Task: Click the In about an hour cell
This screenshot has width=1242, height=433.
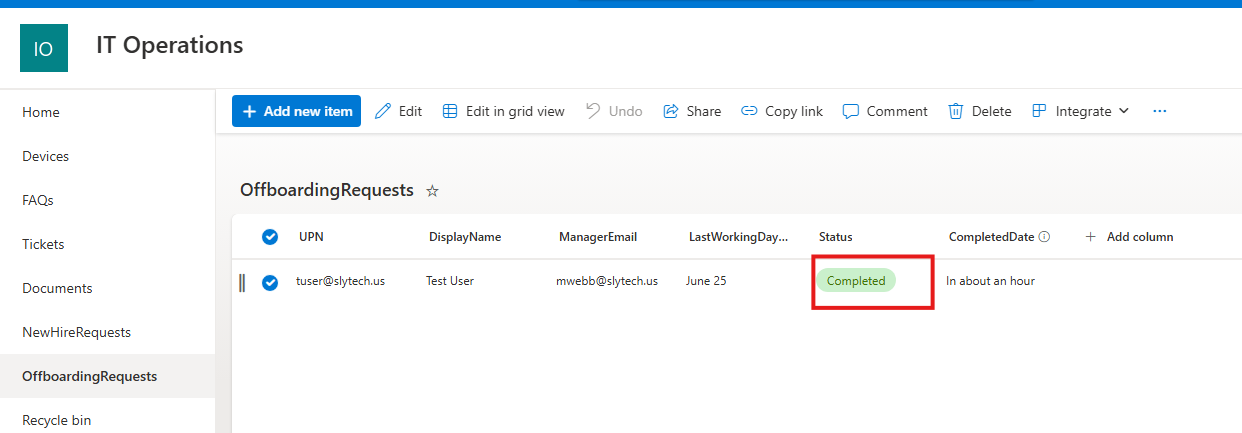Action: pos(990,281)
